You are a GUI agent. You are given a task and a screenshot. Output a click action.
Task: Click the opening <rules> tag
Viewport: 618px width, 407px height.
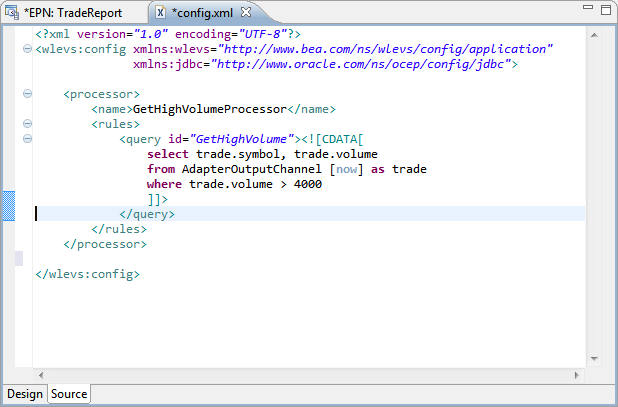(x=115, y=124)
